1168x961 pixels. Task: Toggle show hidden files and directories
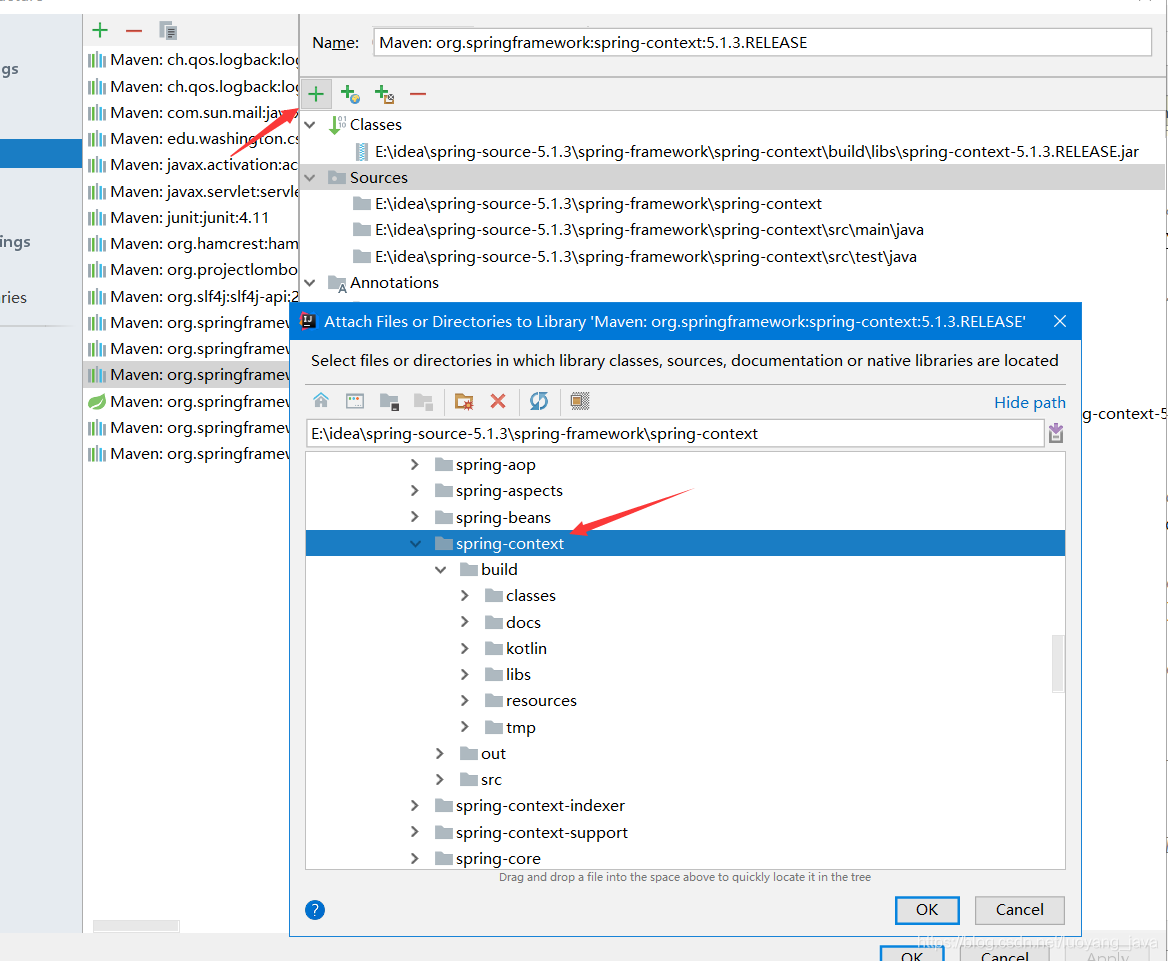[x=580, y=402]
